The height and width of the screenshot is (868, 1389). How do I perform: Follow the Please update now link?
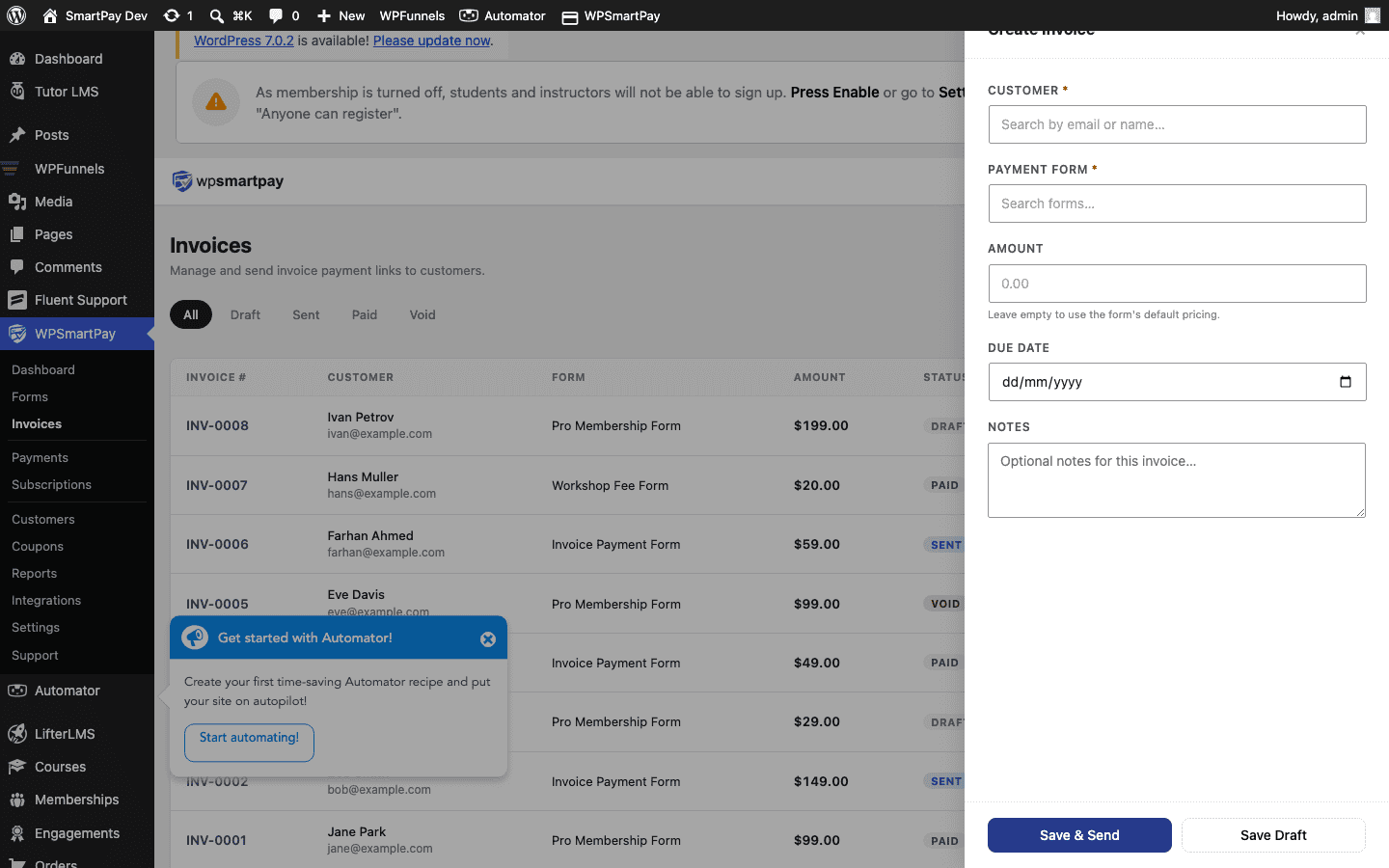tap(432, 41)
